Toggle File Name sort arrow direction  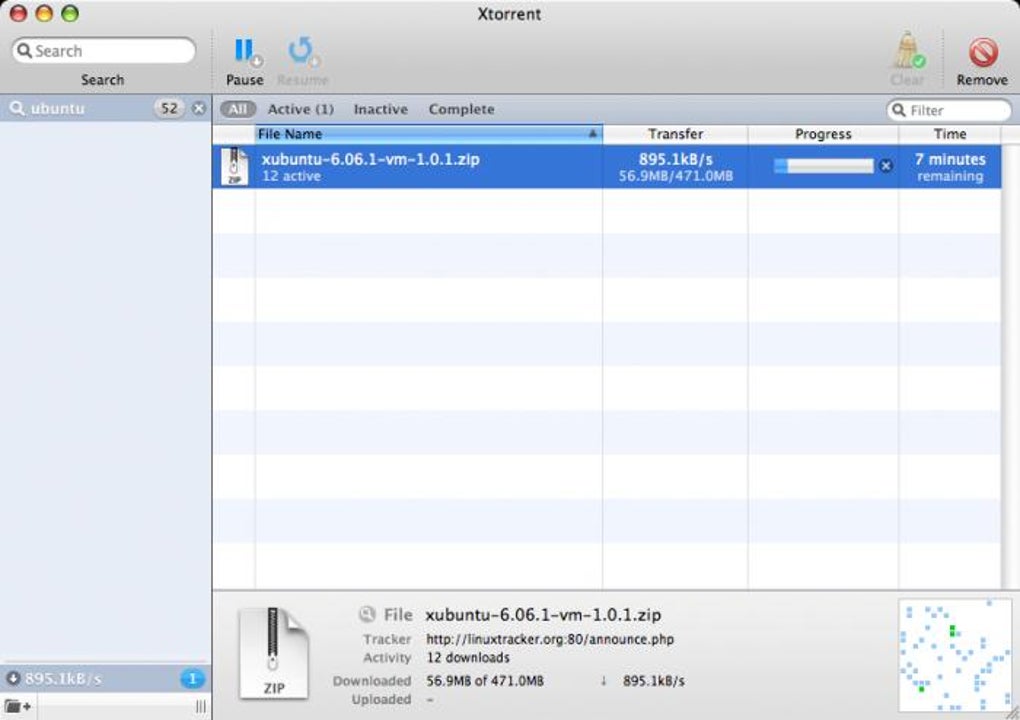point(592,133)
